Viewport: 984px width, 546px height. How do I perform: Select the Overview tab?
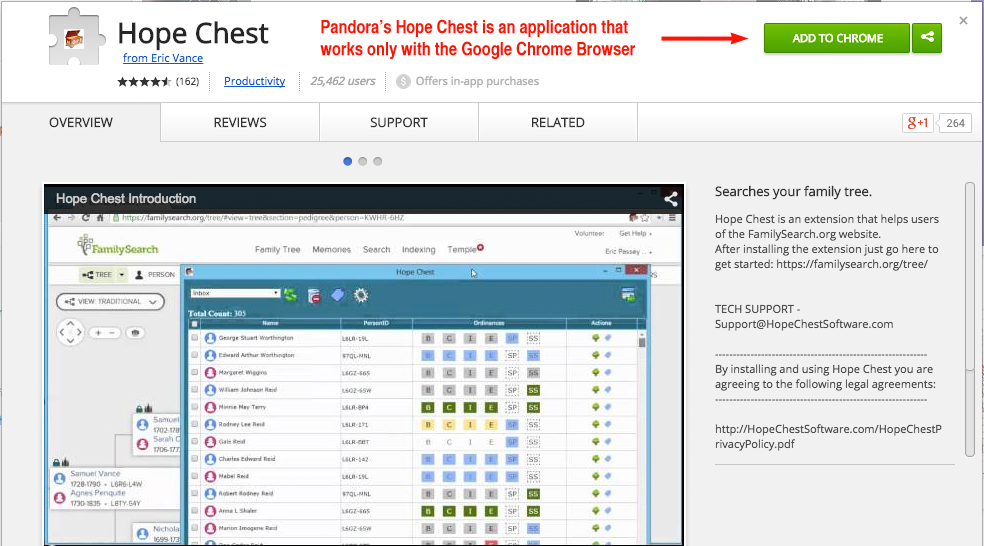[81, 122]
